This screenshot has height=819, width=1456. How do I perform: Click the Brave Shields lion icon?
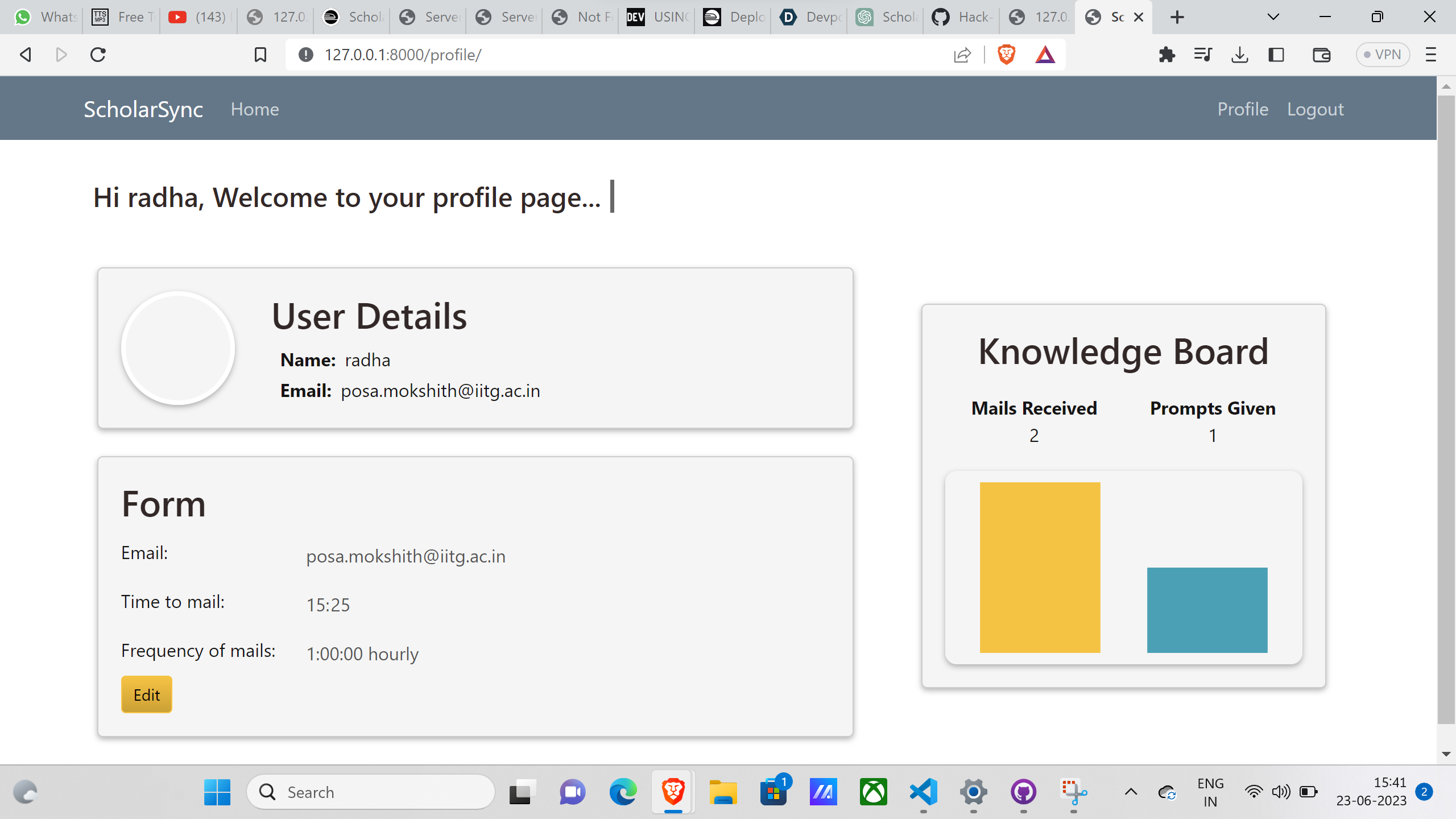tap(1006, 55)
